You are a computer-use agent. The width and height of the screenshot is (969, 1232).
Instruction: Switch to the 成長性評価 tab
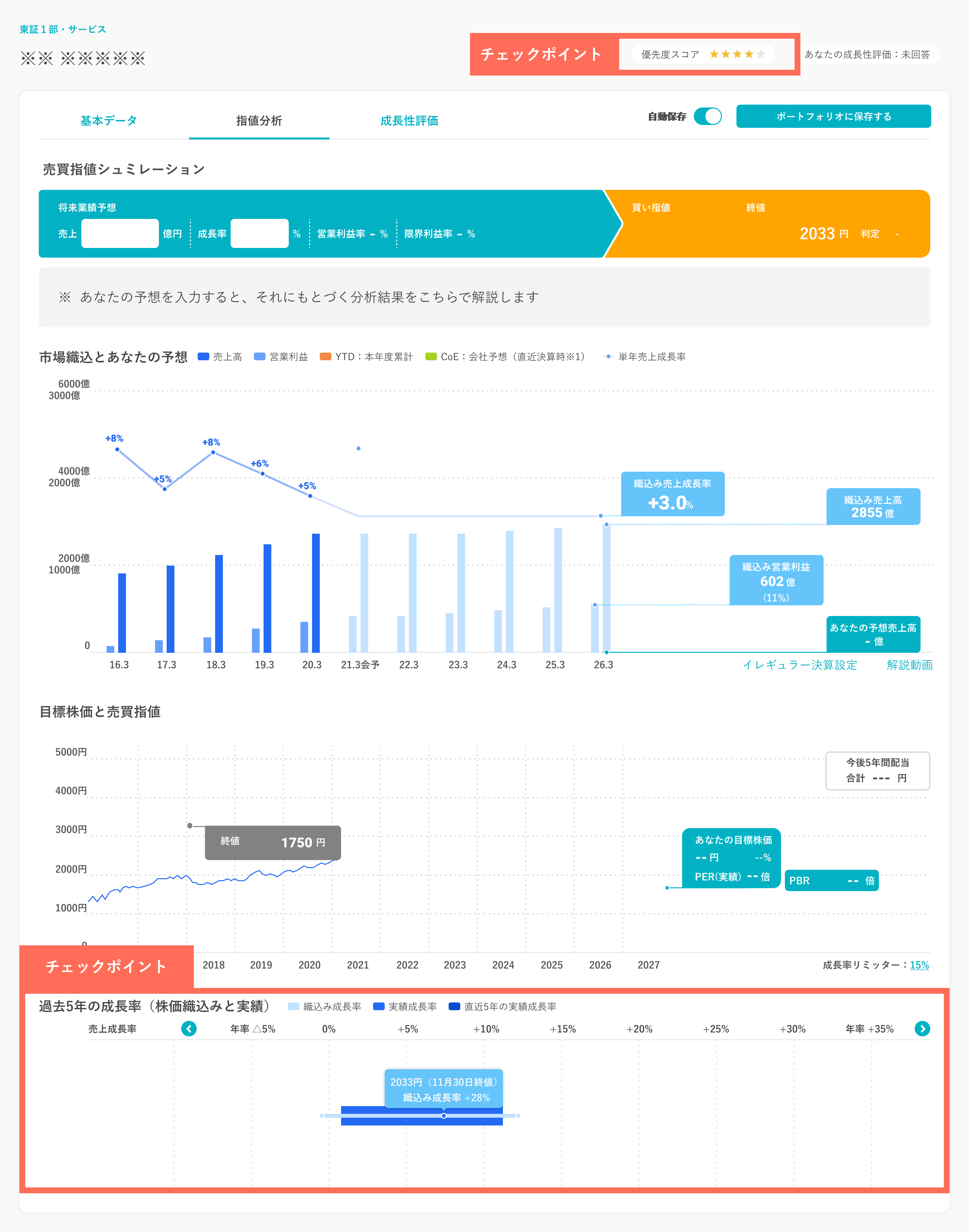[409, 120]
